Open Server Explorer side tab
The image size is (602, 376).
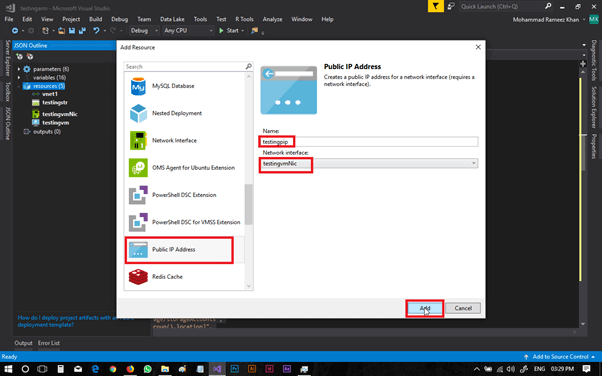tap(8, 58)
